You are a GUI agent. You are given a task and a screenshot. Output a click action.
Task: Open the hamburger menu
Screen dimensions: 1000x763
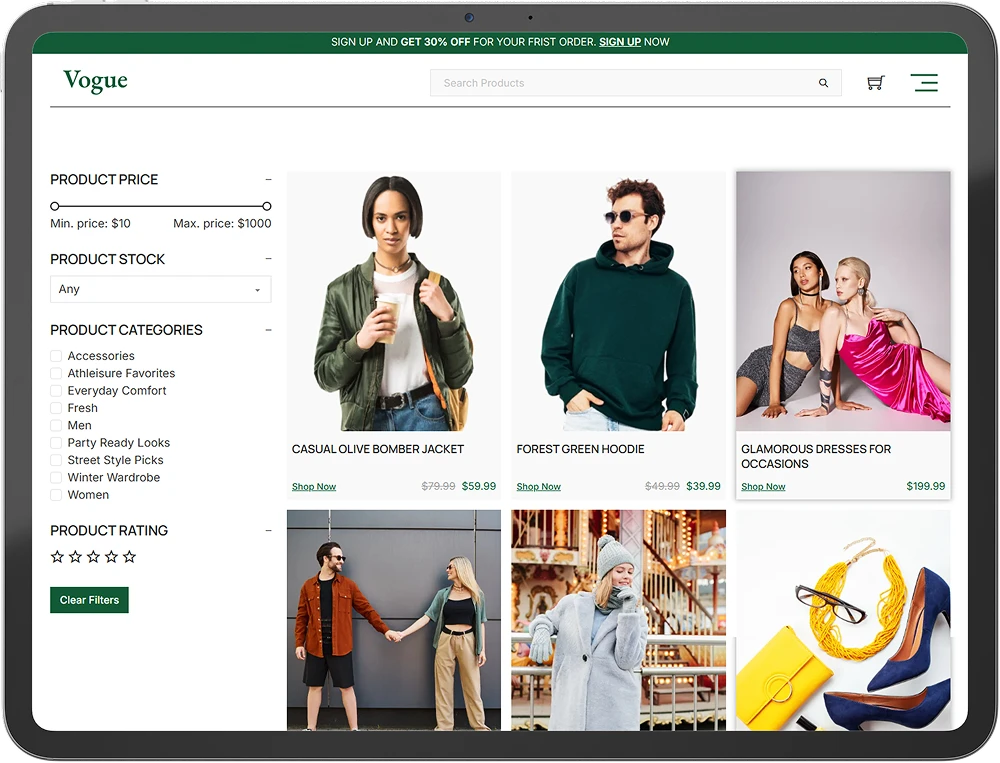[x=924, y=82]
